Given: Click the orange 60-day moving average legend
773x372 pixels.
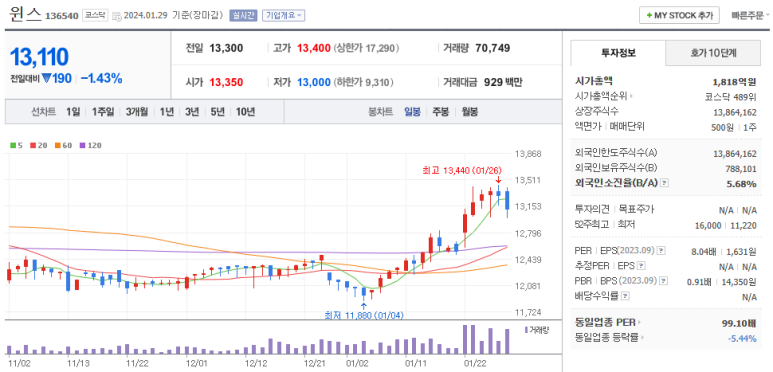Looking at the screenshot, I should click(x=64, y=146).
